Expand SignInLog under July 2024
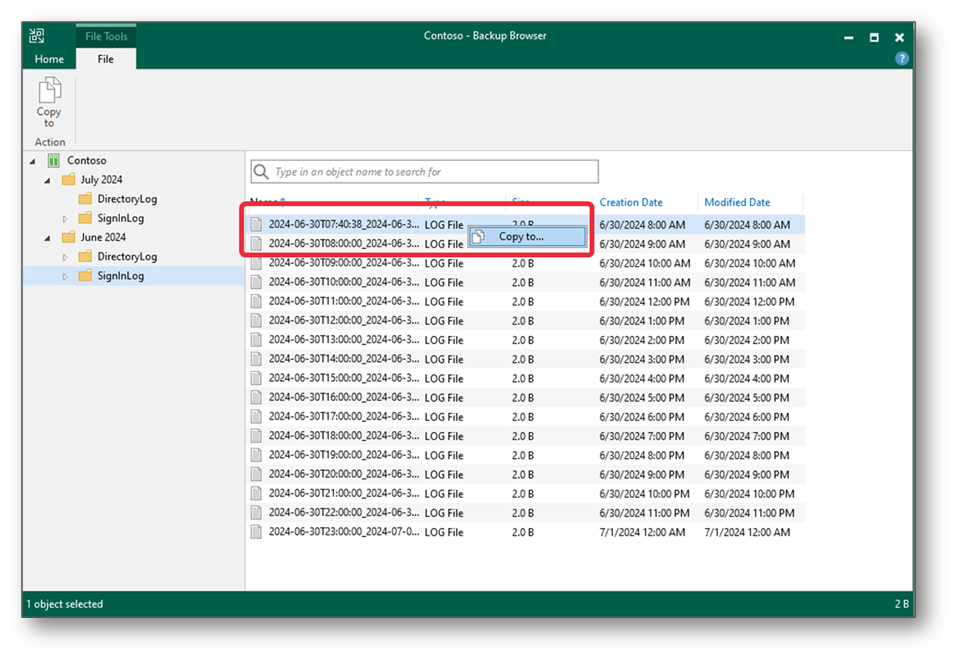Screen dimensions: 958x660 (65, 219)
